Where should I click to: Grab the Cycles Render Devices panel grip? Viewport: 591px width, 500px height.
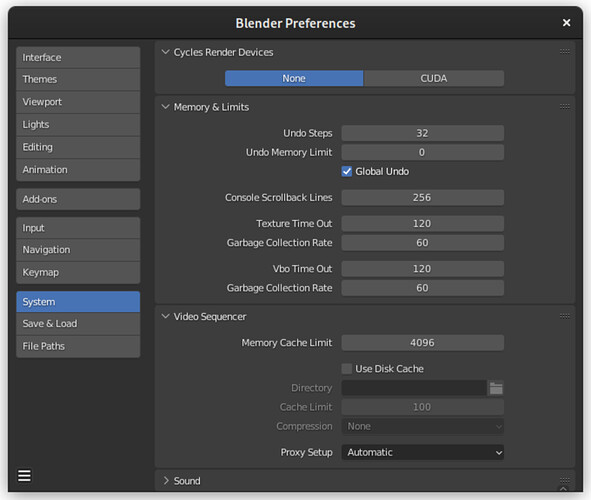click(x=564, y=52)
